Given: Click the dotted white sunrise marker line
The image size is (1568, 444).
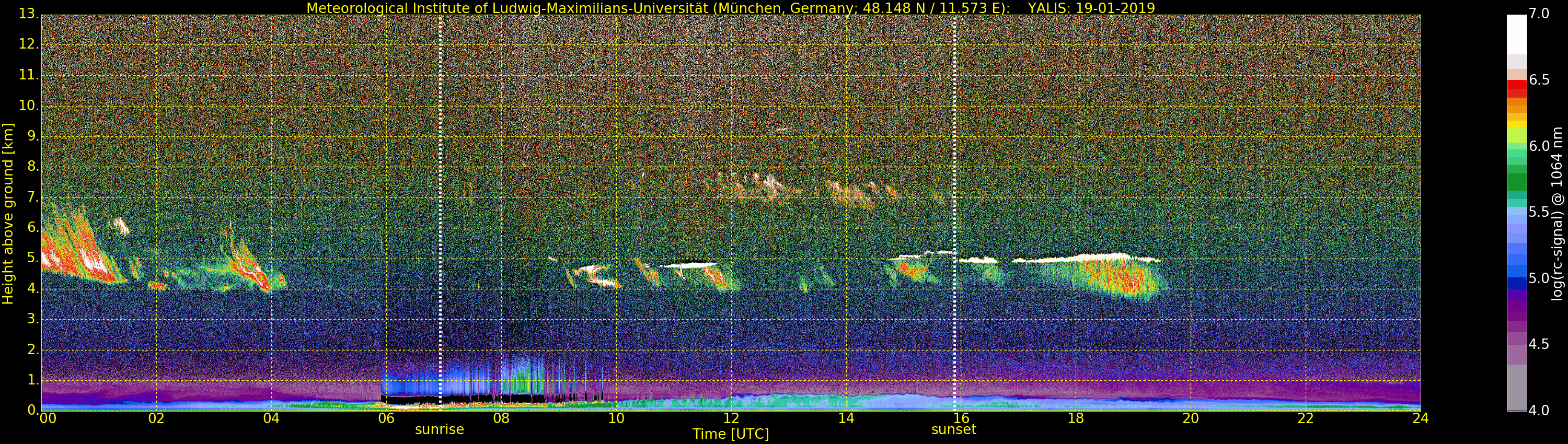Looking at the screenshot, I should 440,212.
